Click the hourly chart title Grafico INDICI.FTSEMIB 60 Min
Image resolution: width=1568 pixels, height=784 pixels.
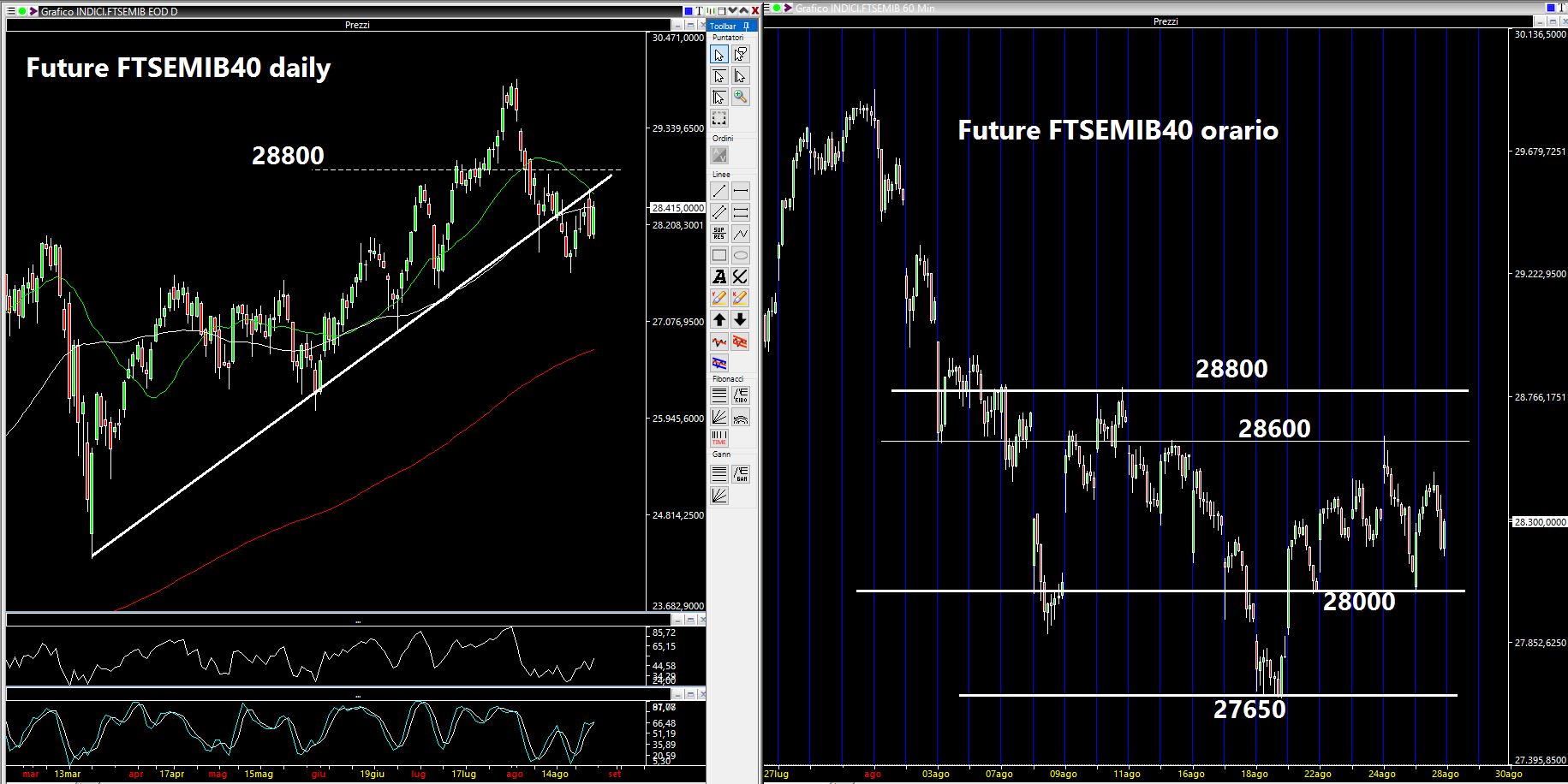click(865, 8)
